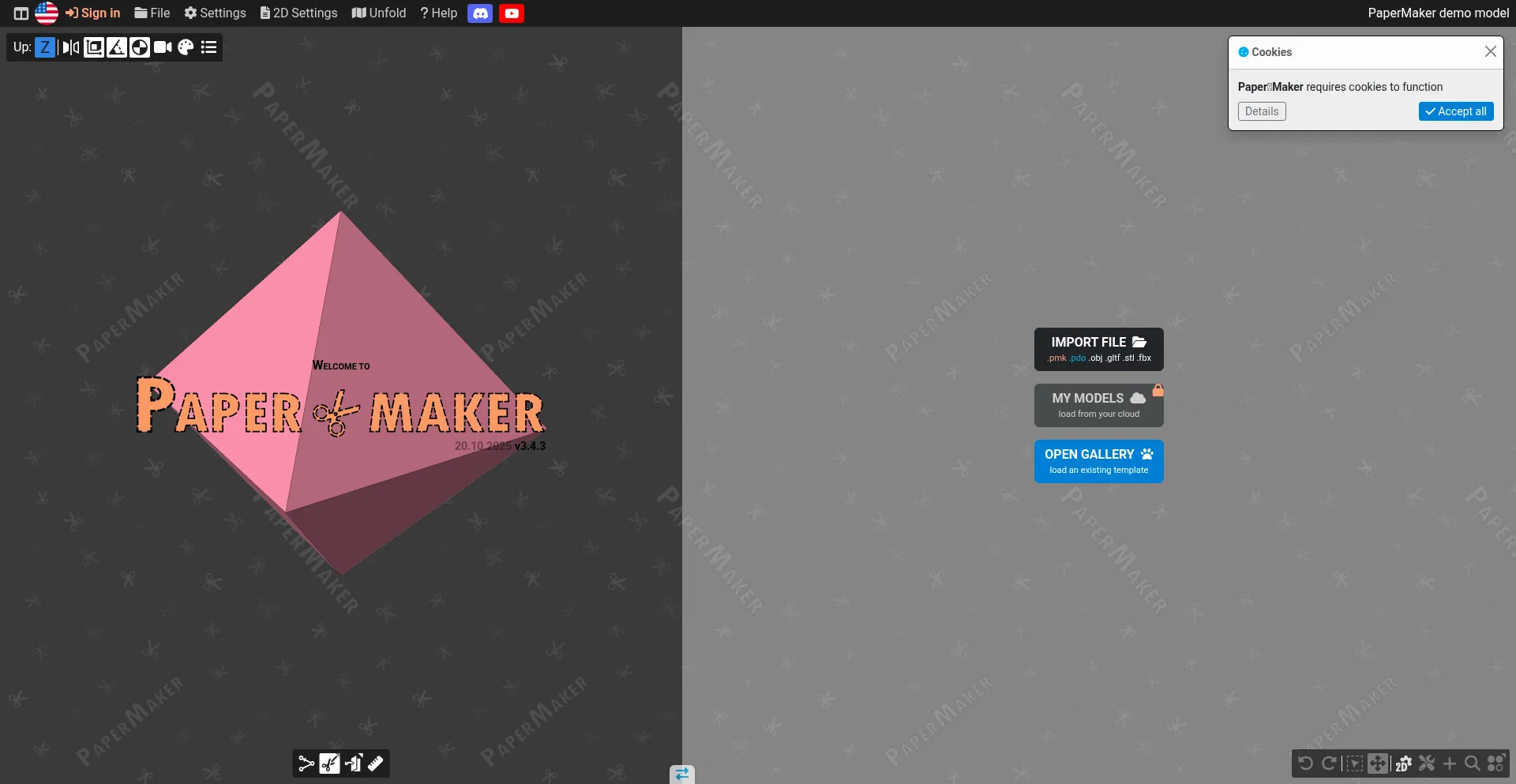
Task: Open the Help menu
Action: pyautogui.click(x=439, y=13)
